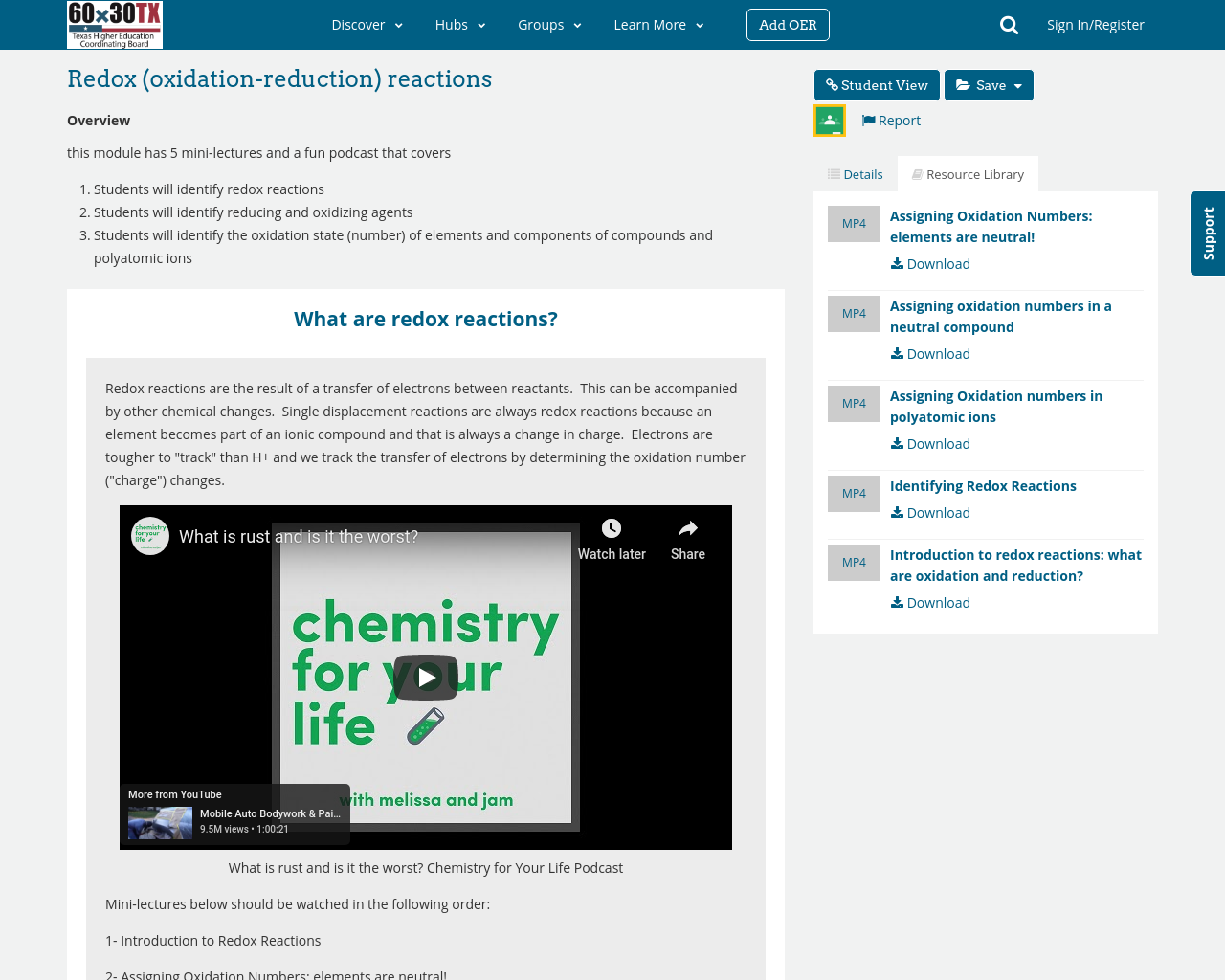Share resource to Google Classroom
This screenshot has height=980, width=1225.
(x=829, y=118)
